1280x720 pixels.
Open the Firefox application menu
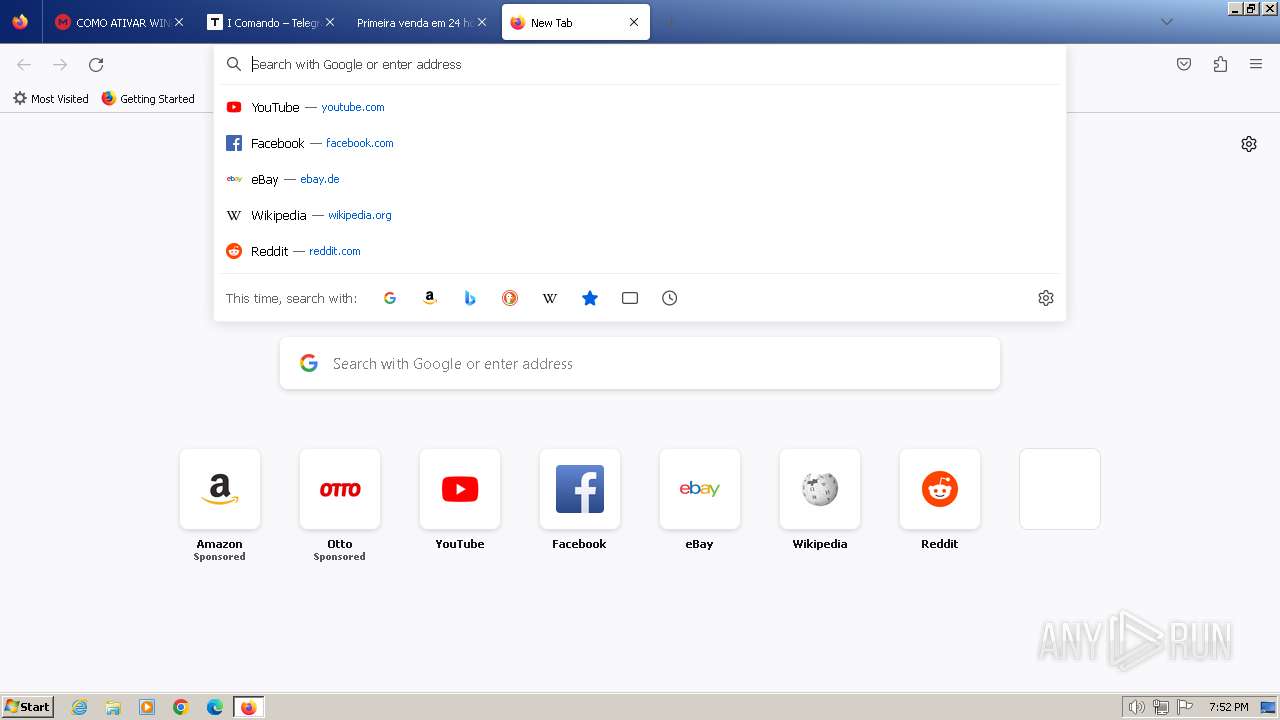pyautogui.click(x=1256, y=64)
